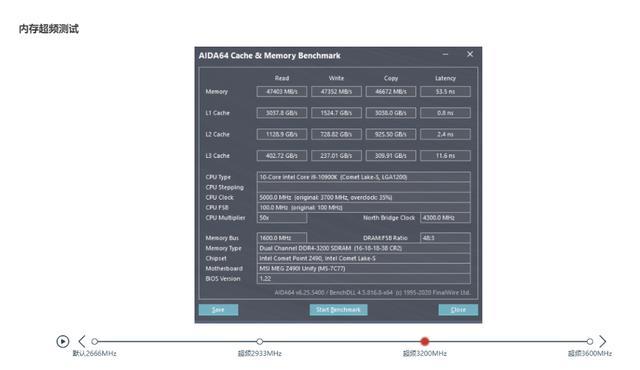Viewport: 640px width, 370px height.
Task: Select the 2666MHz timeline marker
Action: point(95,341)
